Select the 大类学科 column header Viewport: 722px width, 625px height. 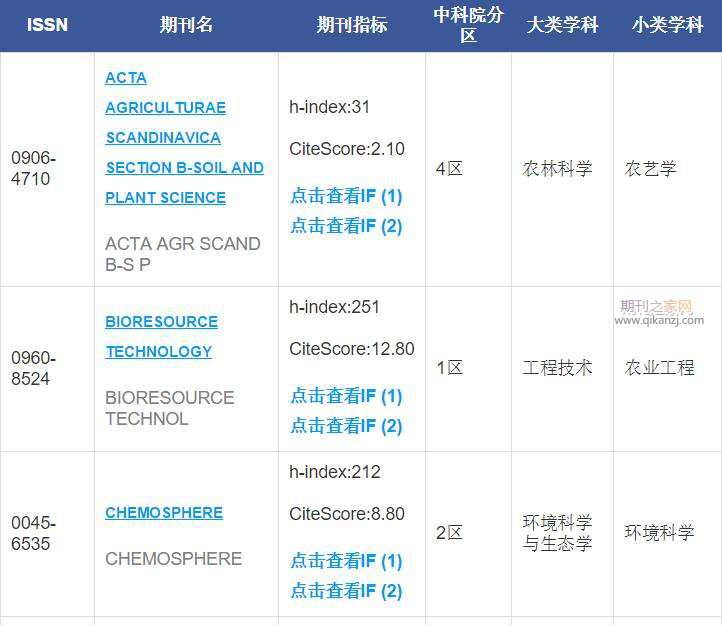(x=562, y=25)
